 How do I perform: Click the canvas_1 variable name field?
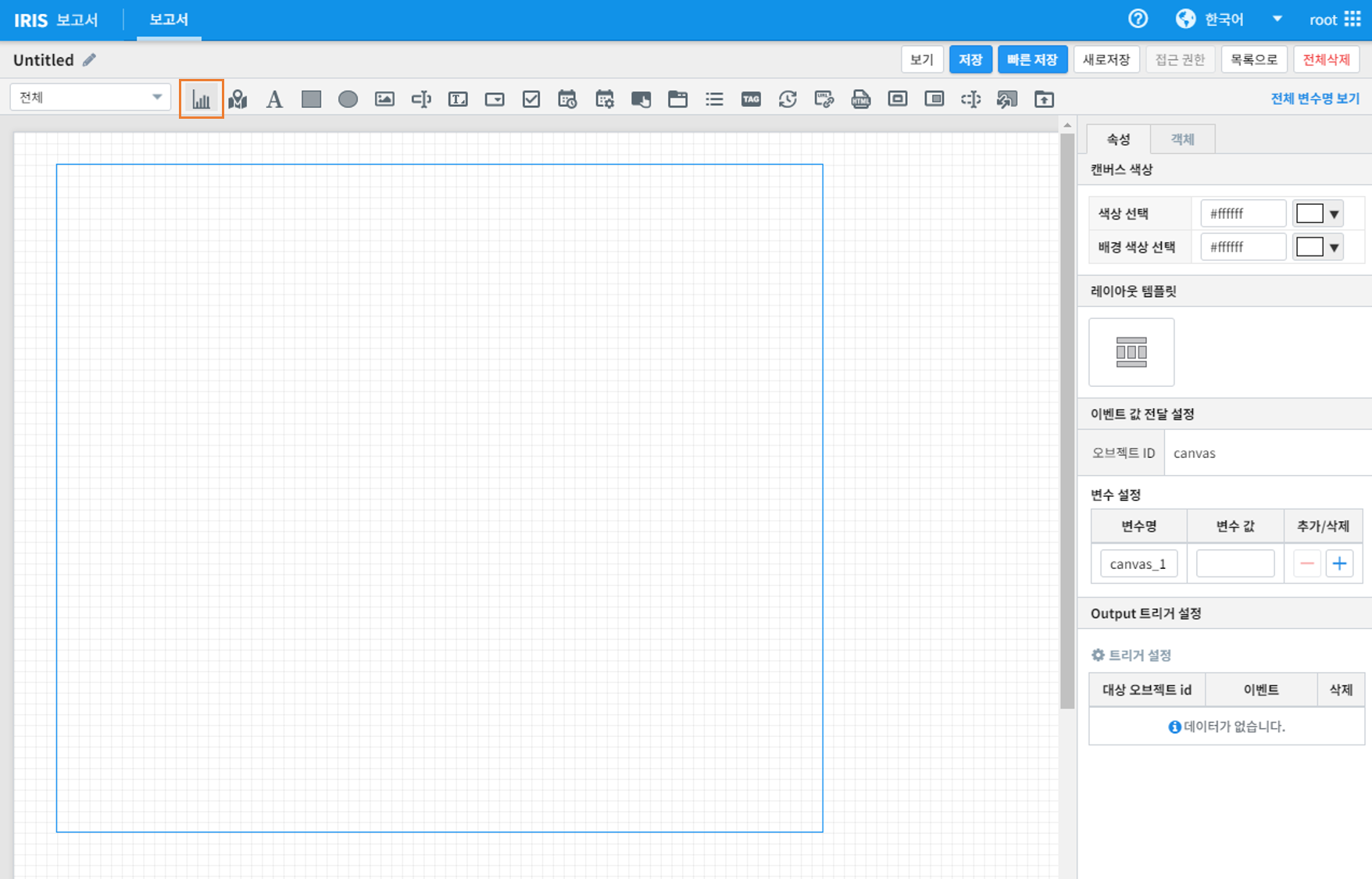pyautogui.click(x=1138, y=563)
